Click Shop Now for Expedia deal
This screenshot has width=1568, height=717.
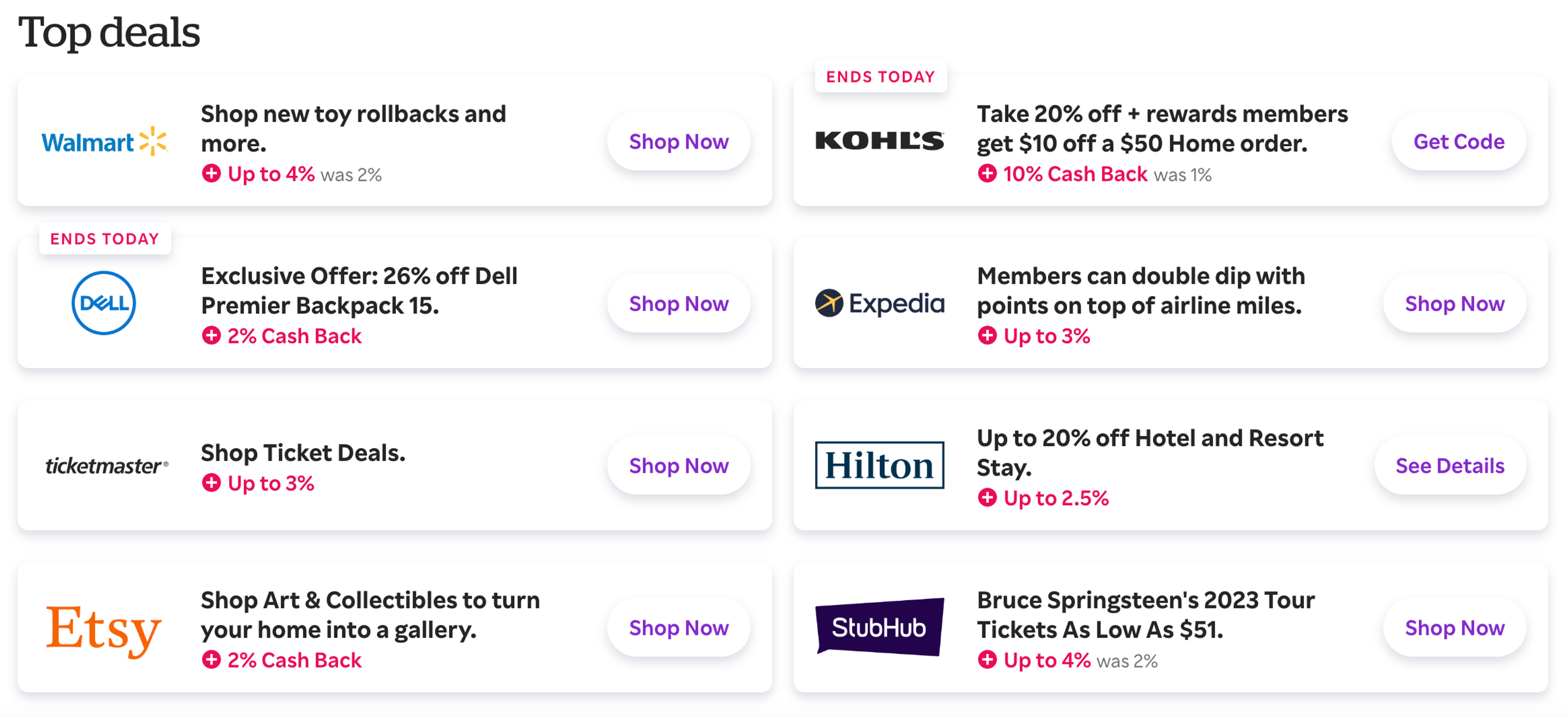(x=1455, y=303)
